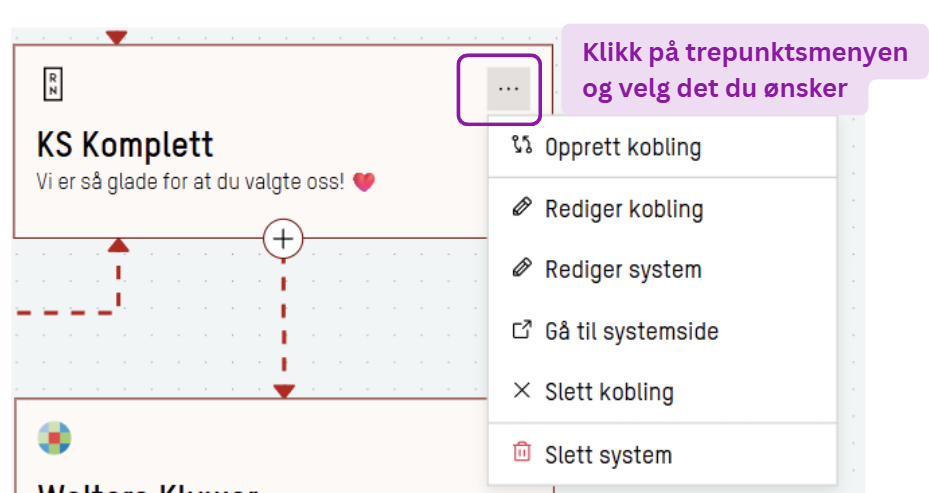Open the three-dot menu on KS Komplett

[x=508, y=89]
